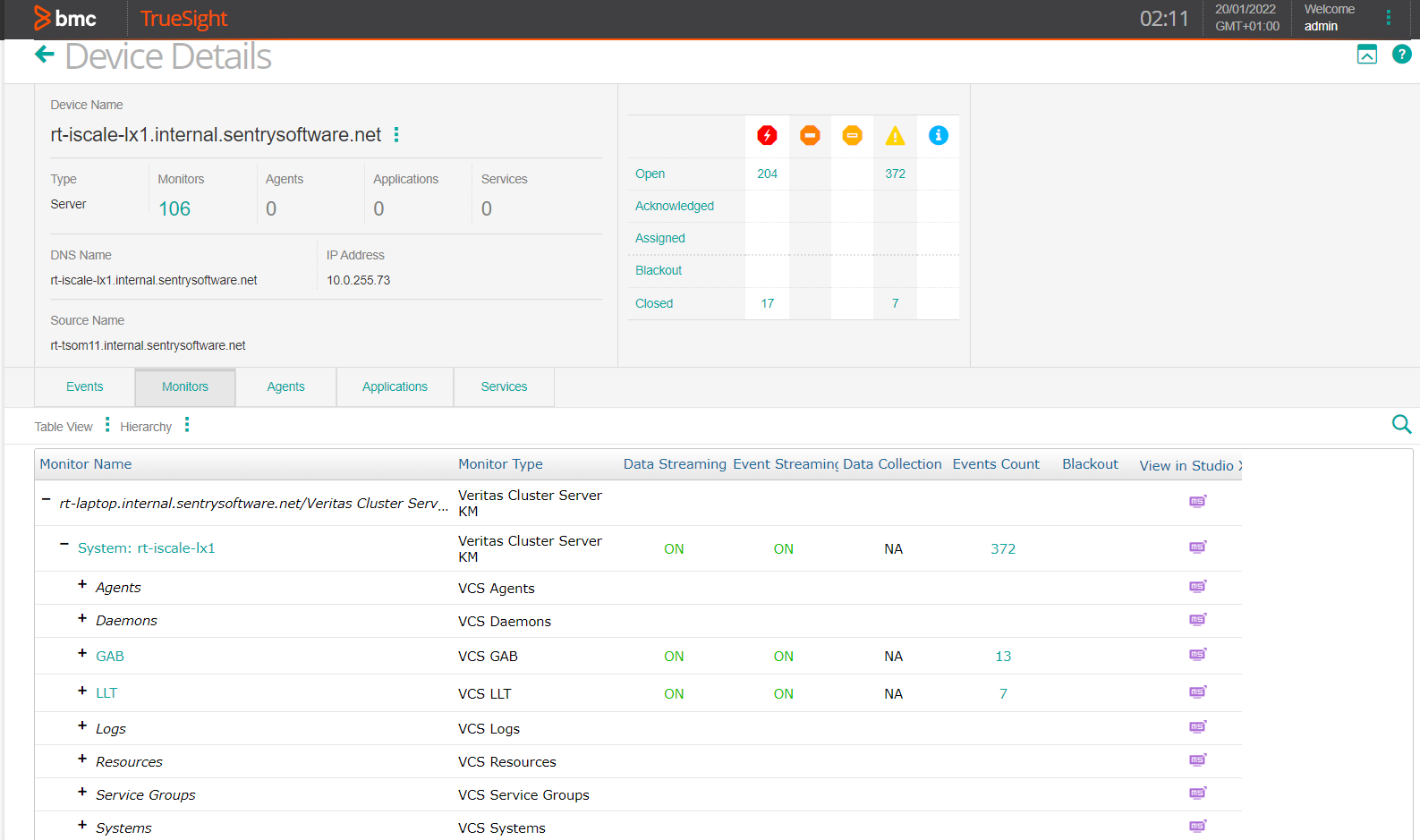
Task: Sort by Data Streaming column header
Action: (x=675, y=464)
